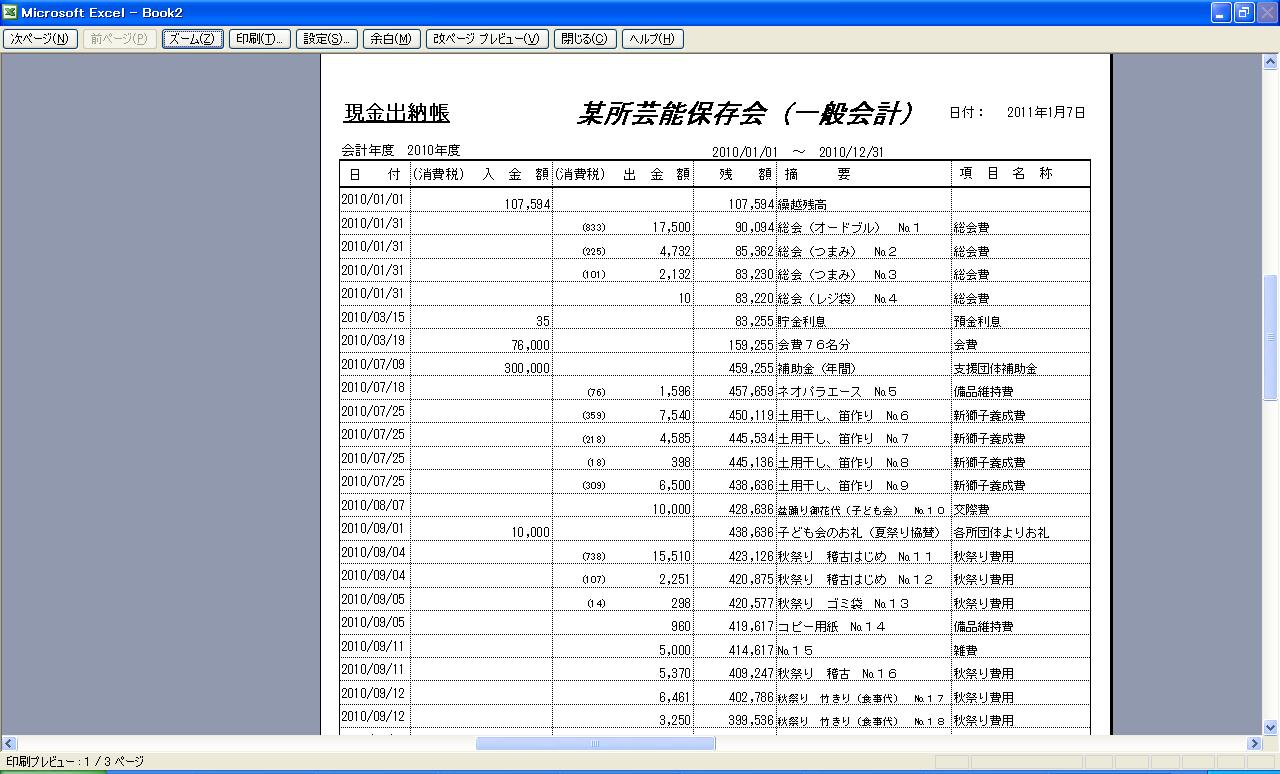Click the 次ページ(N) button

coord(40,39)
